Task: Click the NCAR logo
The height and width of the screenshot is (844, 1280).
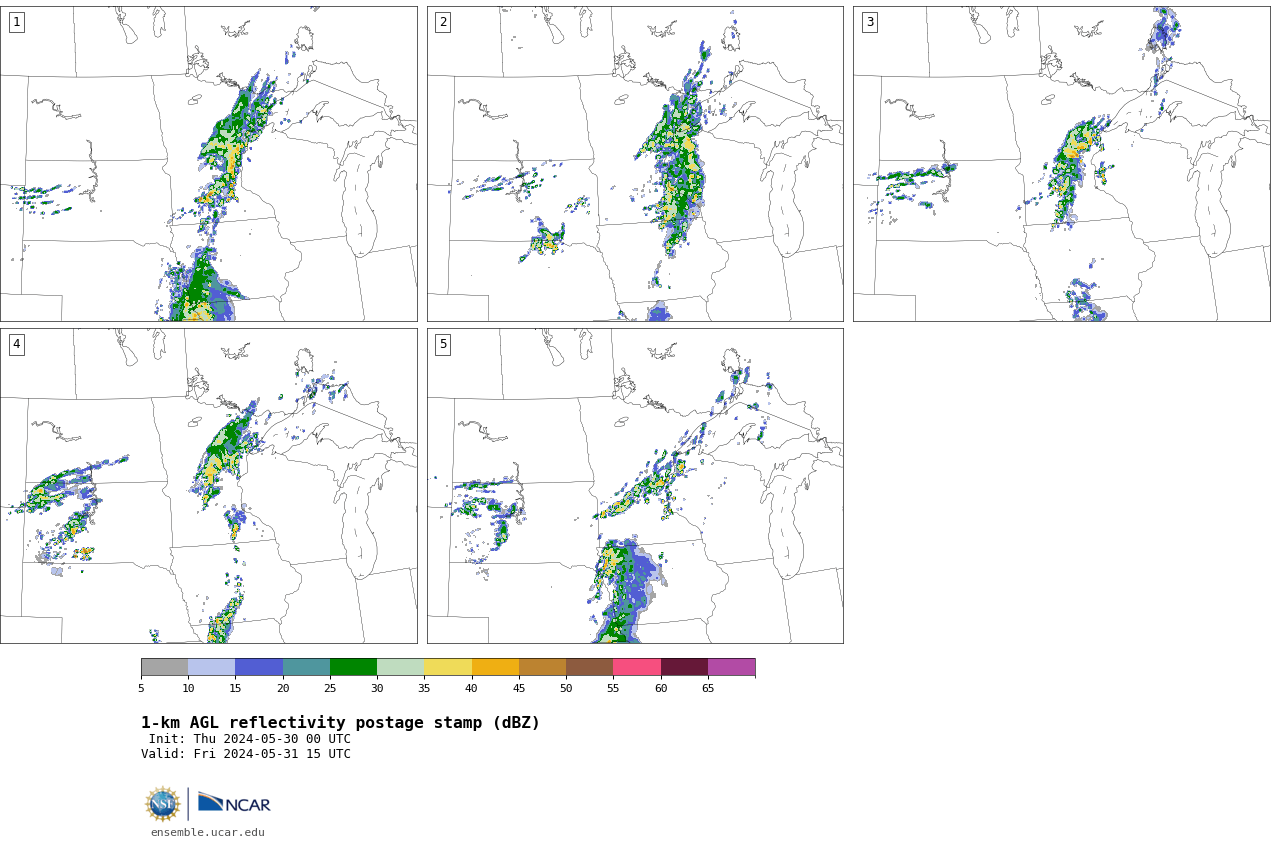Action: click(234, 803)
